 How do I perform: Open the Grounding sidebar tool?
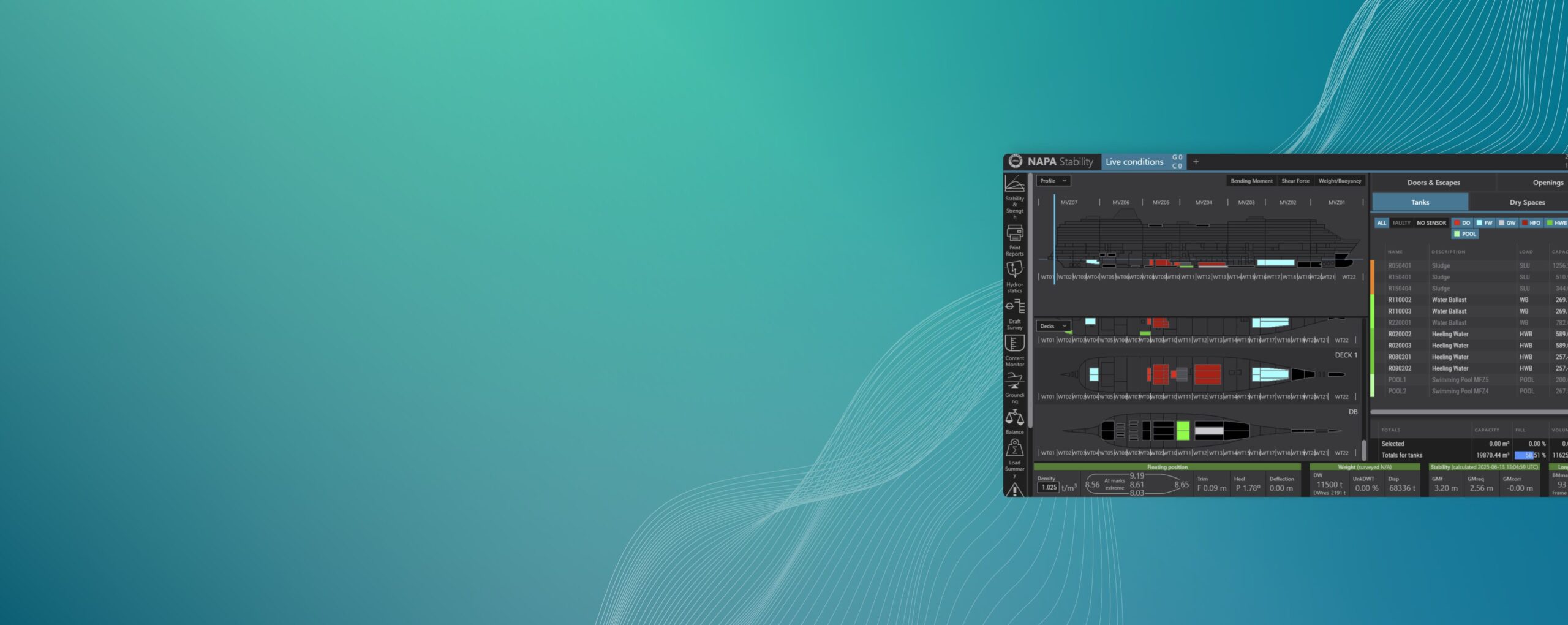(x=1014, y=381)
